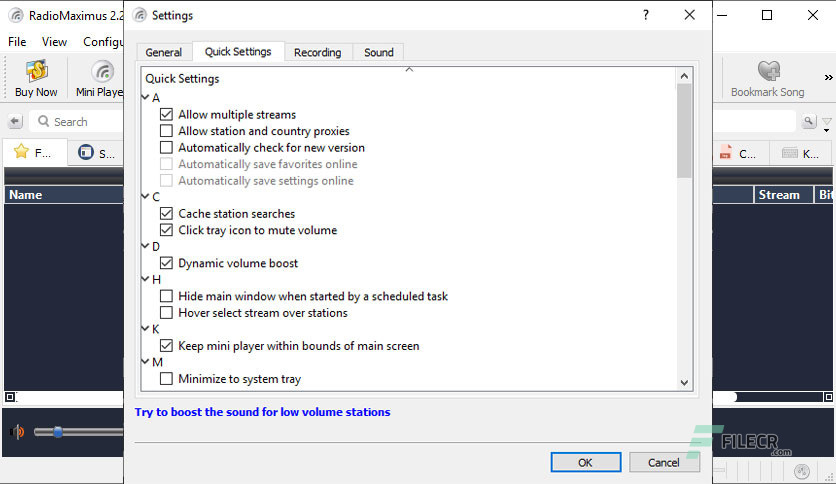Click the small square icon below the station list
Viewport: 836px width, 484px height.
10,397
